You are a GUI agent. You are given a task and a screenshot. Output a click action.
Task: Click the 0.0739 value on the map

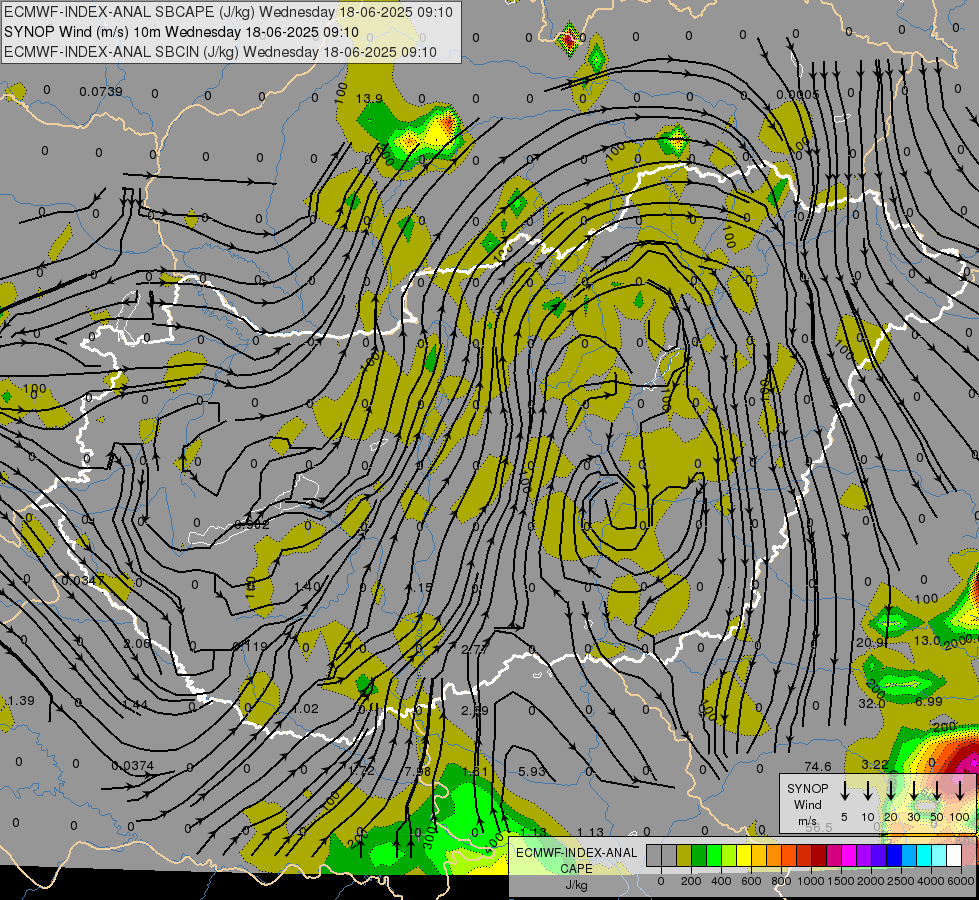[x=101, y=92]
